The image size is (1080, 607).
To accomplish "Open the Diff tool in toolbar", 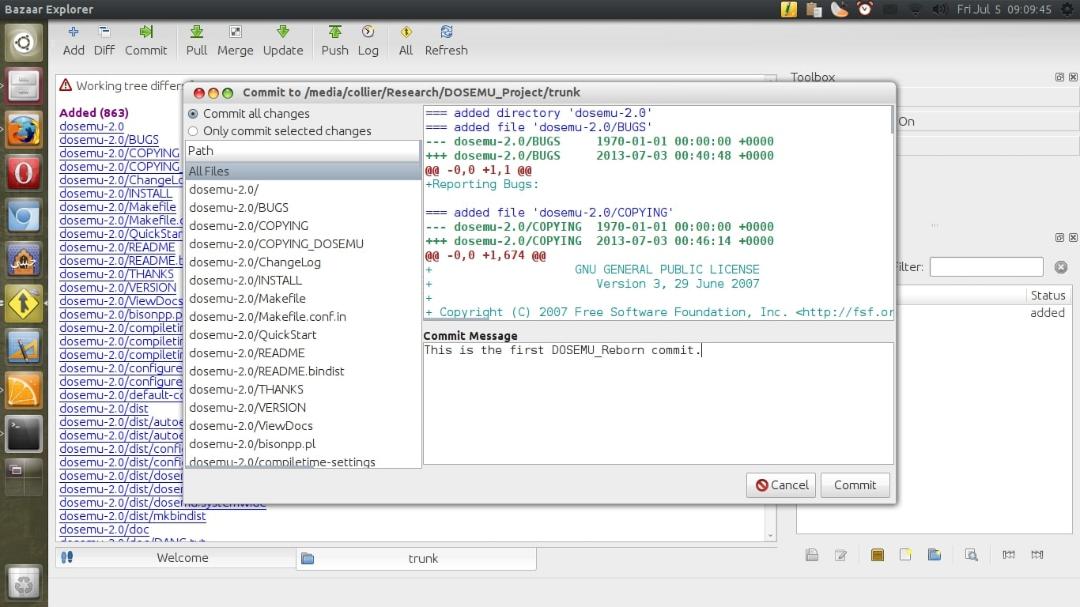I will click(x=104, y=41).
